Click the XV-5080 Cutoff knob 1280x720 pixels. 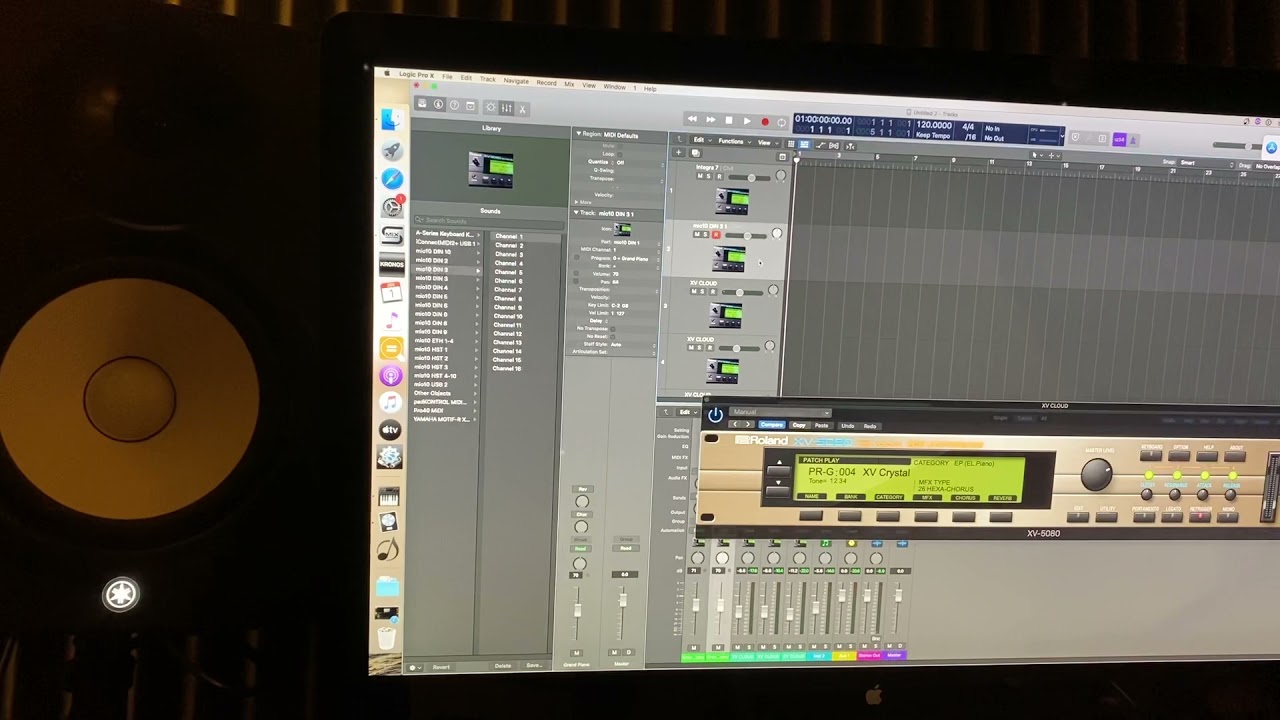point(1147,494)
